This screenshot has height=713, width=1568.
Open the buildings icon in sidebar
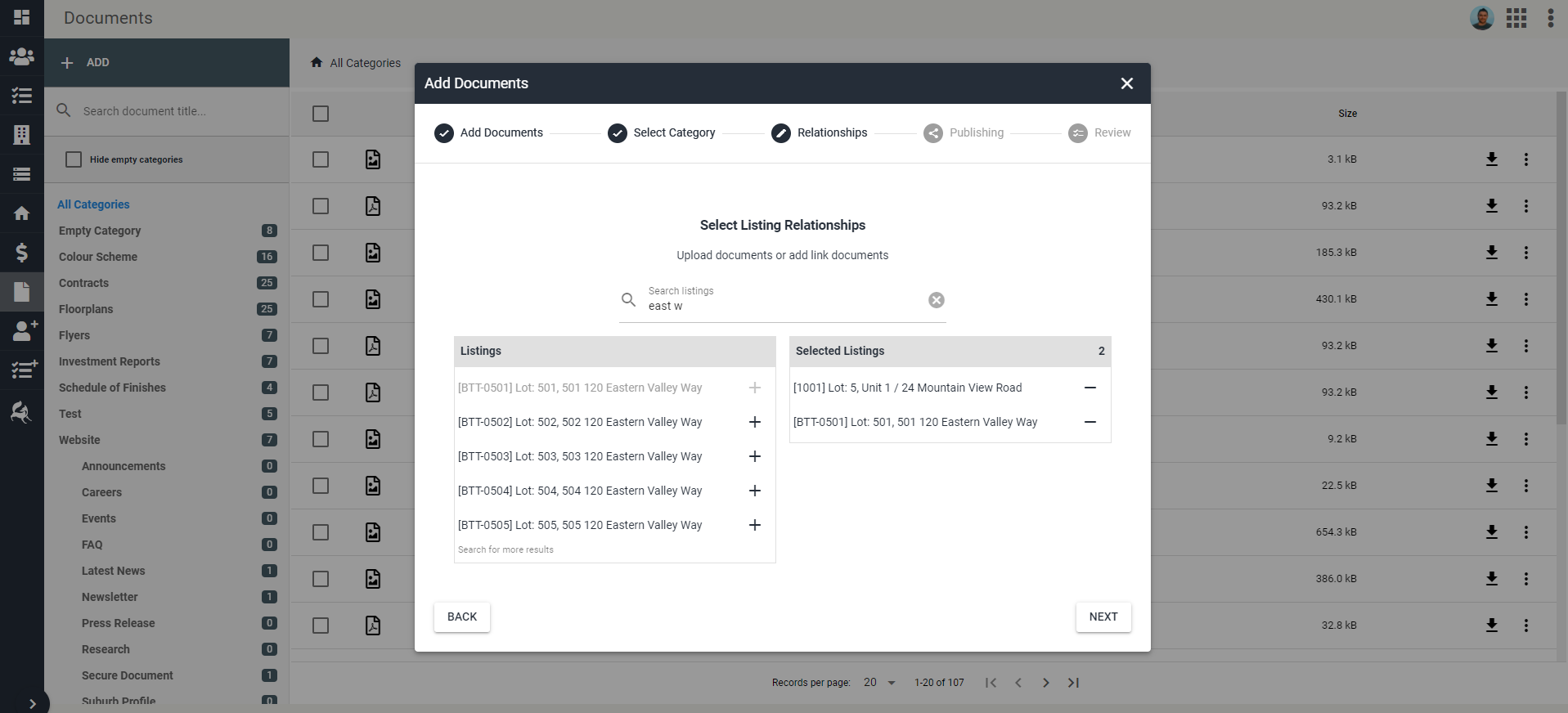(x=22, y=135)
